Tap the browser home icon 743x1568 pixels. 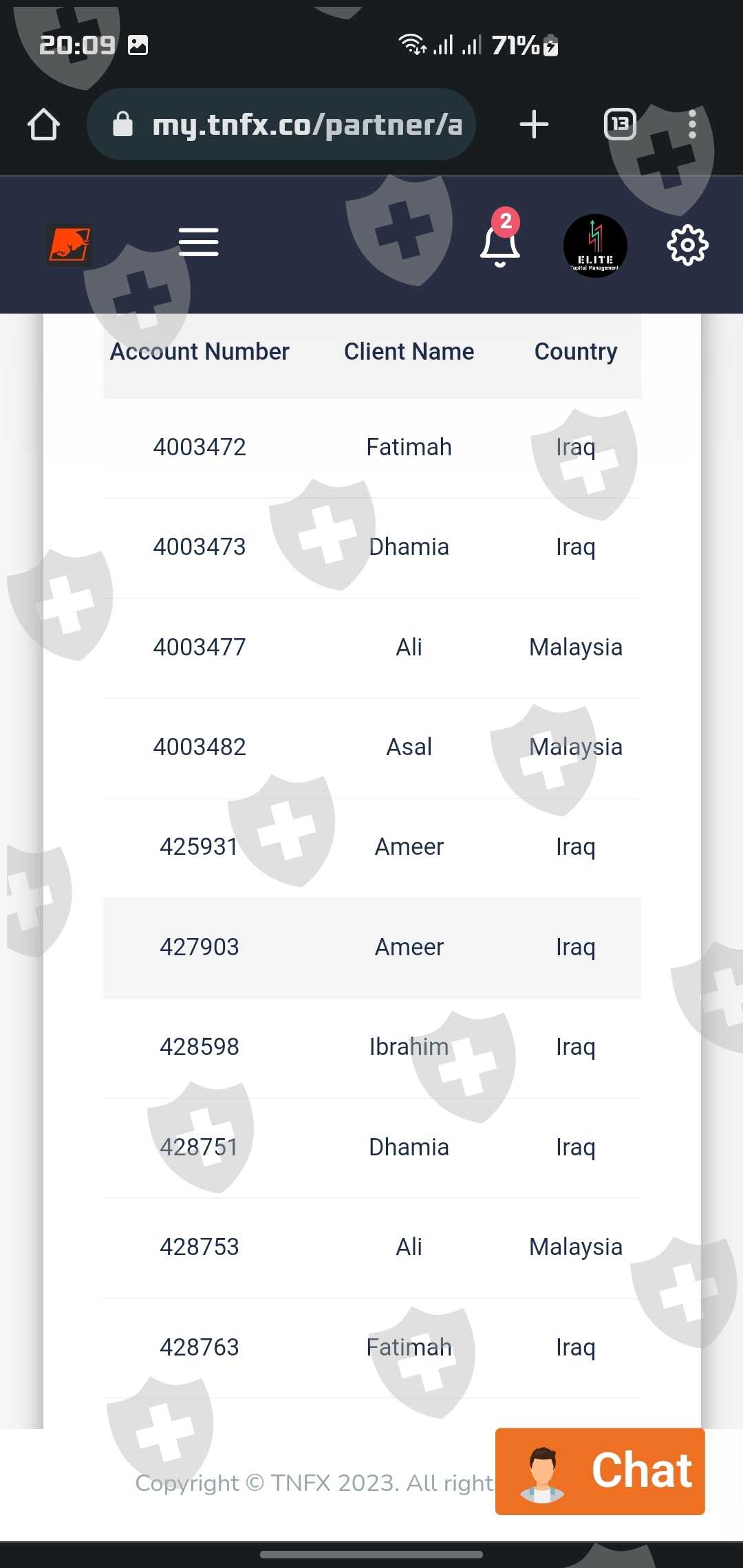[x=43, y=124]
